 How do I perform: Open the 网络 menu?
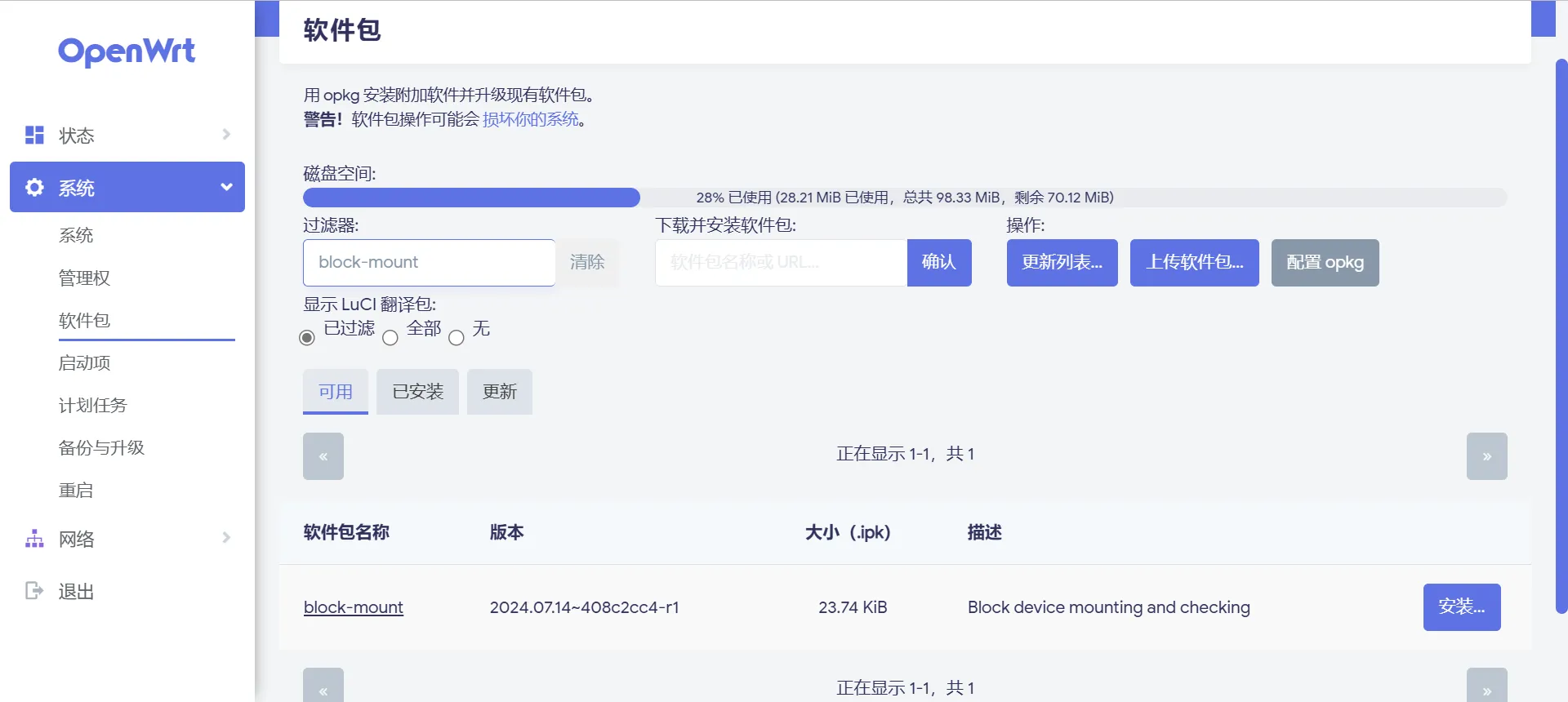pos(127,539)
